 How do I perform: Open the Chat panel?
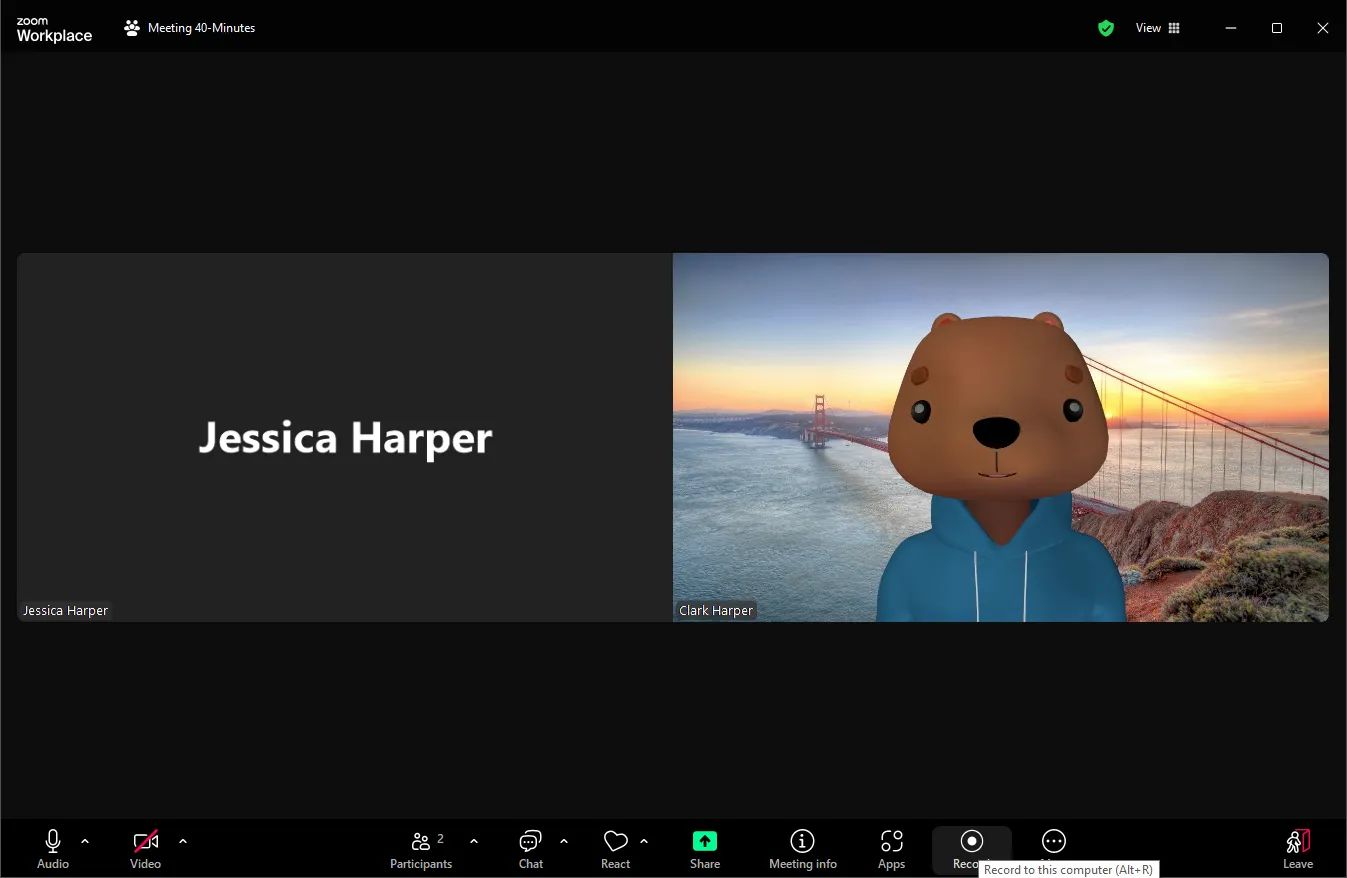pos(531,849)
